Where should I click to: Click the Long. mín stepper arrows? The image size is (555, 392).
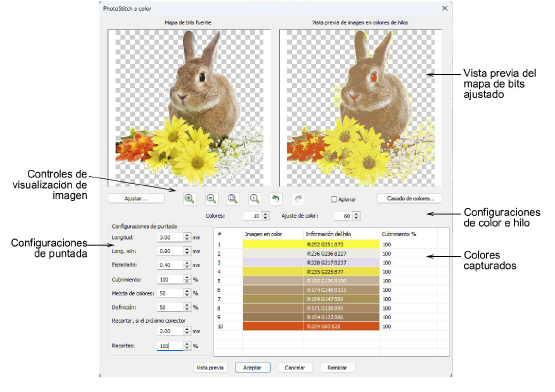[187, 251]
